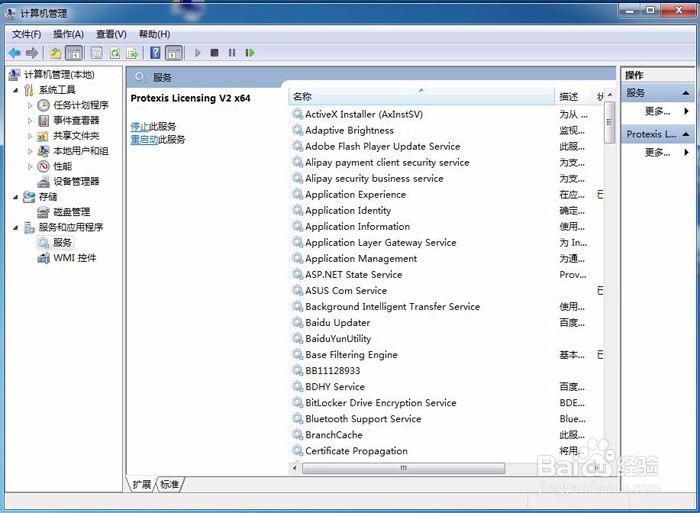Select 共享文件夹 icon in tree
700x513 pixels.
[x=43, y=136]
